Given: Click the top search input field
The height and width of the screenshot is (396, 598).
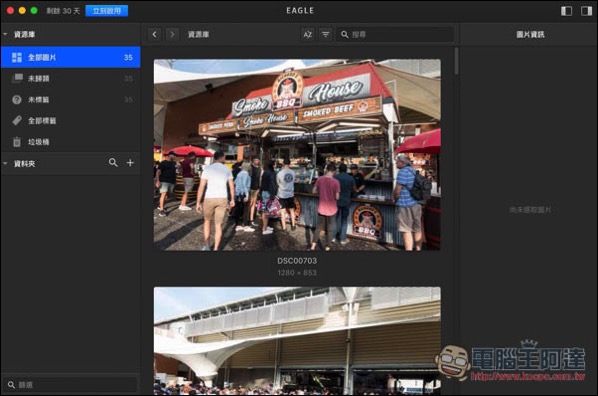Looking at the screenshot, I should [395, 34].
